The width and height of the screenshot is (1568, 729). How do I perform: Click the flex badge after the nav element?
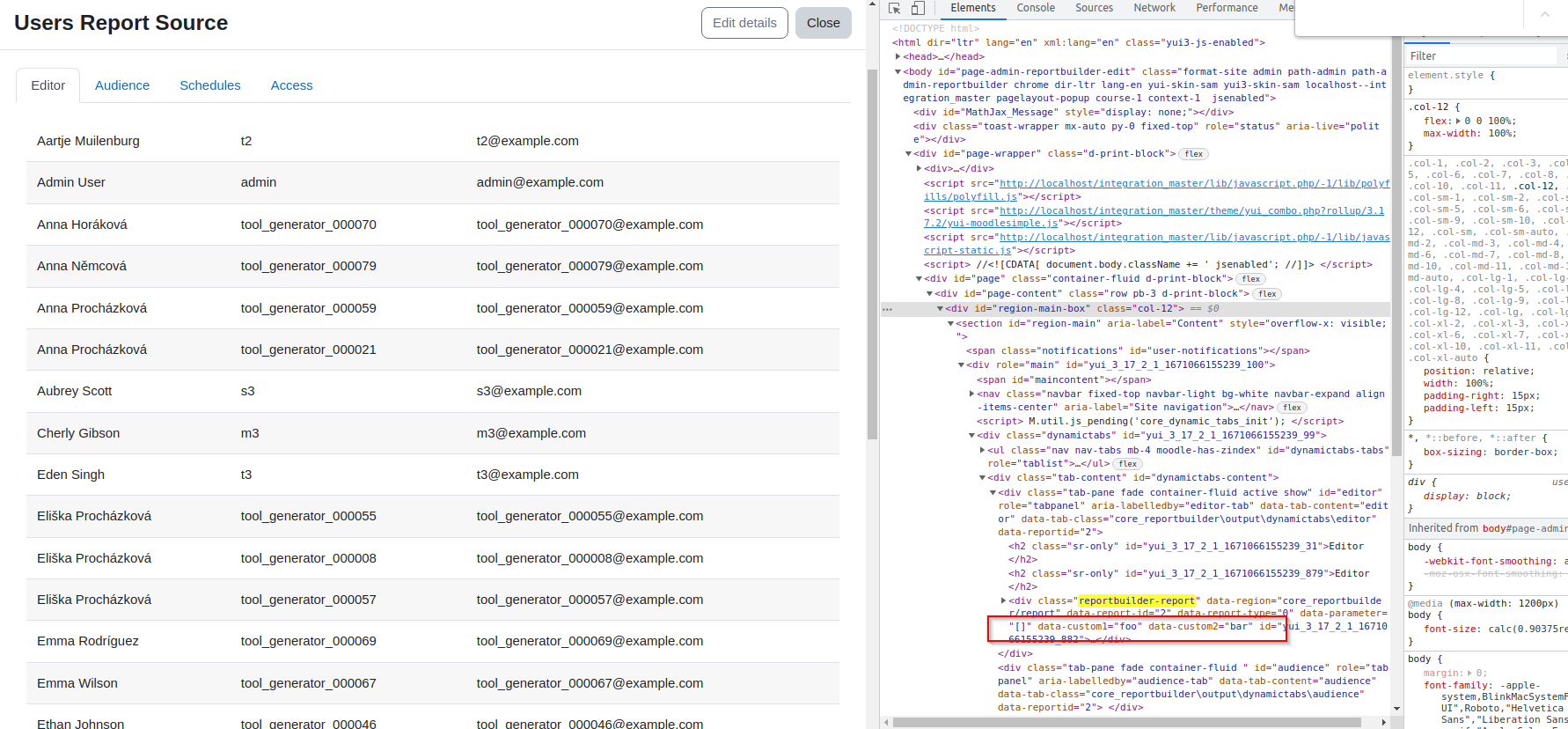tap(1292, 408)
